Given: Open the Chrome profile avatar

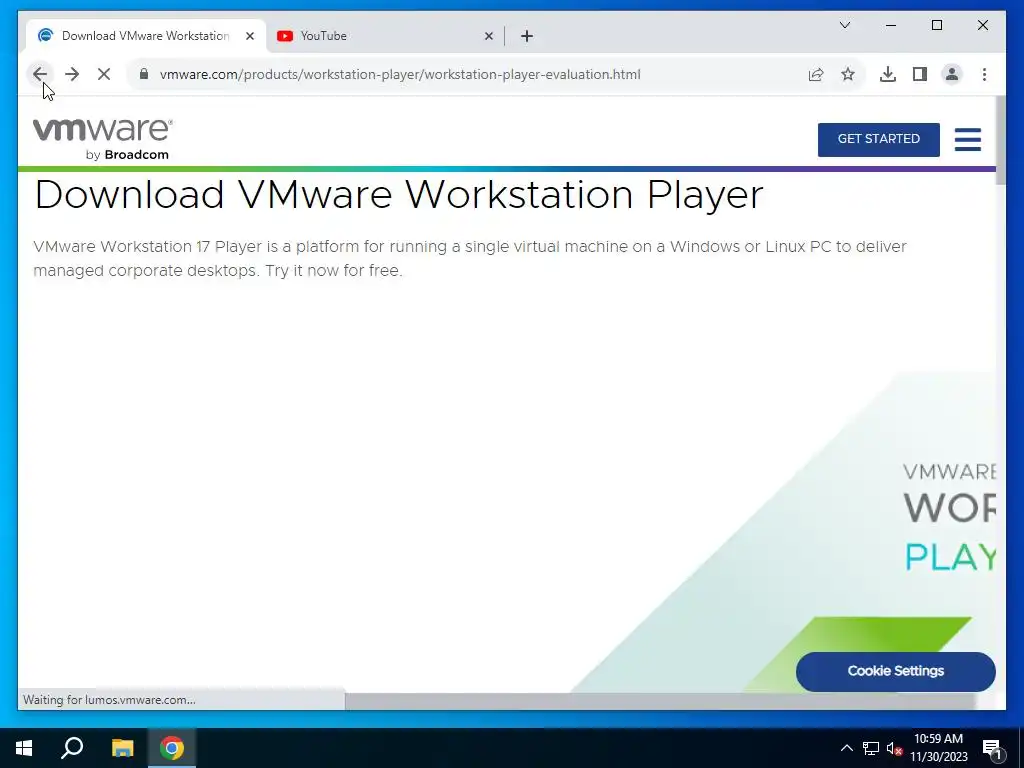Looking at the screenshot, I should [952, 74].
